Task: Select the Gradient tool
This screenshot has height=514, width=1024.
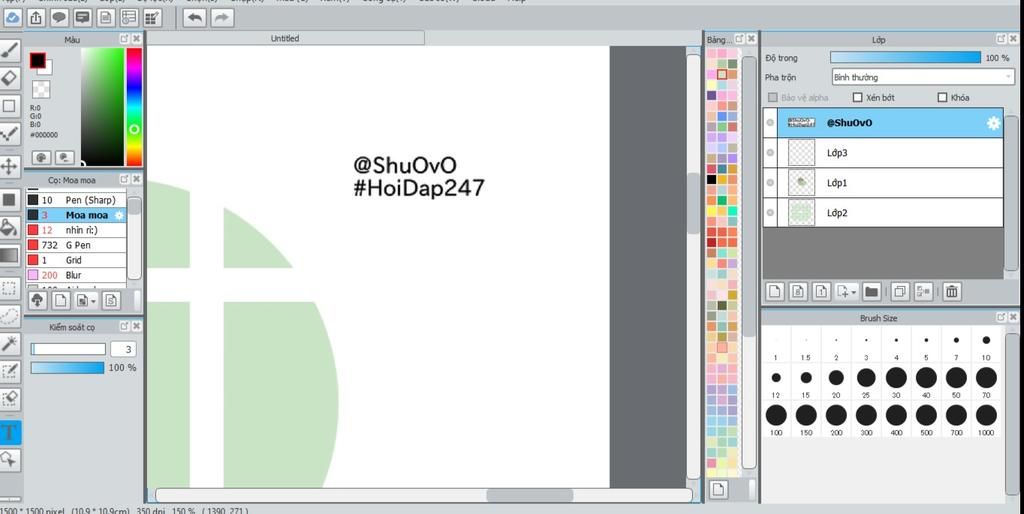Action: [x=10, y=255]
